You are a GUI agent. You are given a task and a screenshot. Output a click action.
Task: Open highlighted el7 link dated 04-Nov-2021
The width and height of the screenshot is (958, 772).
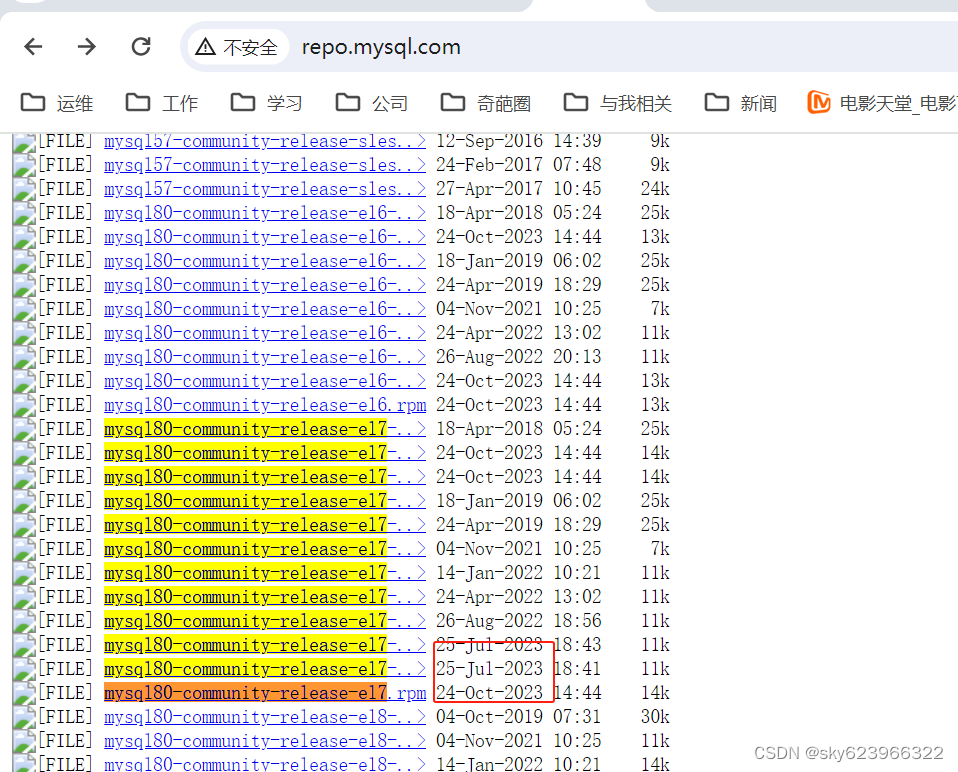coord(265,549)
